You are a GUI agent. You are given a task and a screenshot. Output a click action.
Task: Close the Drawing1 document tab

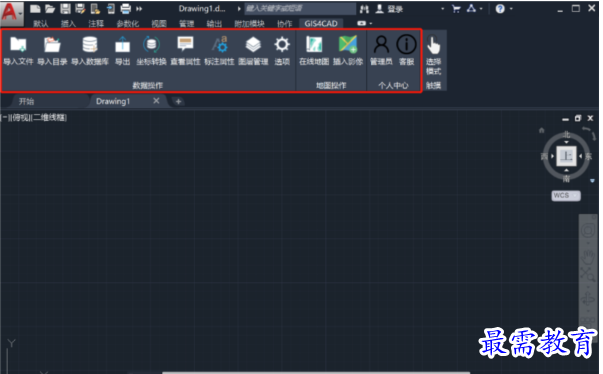click(156, 101)
